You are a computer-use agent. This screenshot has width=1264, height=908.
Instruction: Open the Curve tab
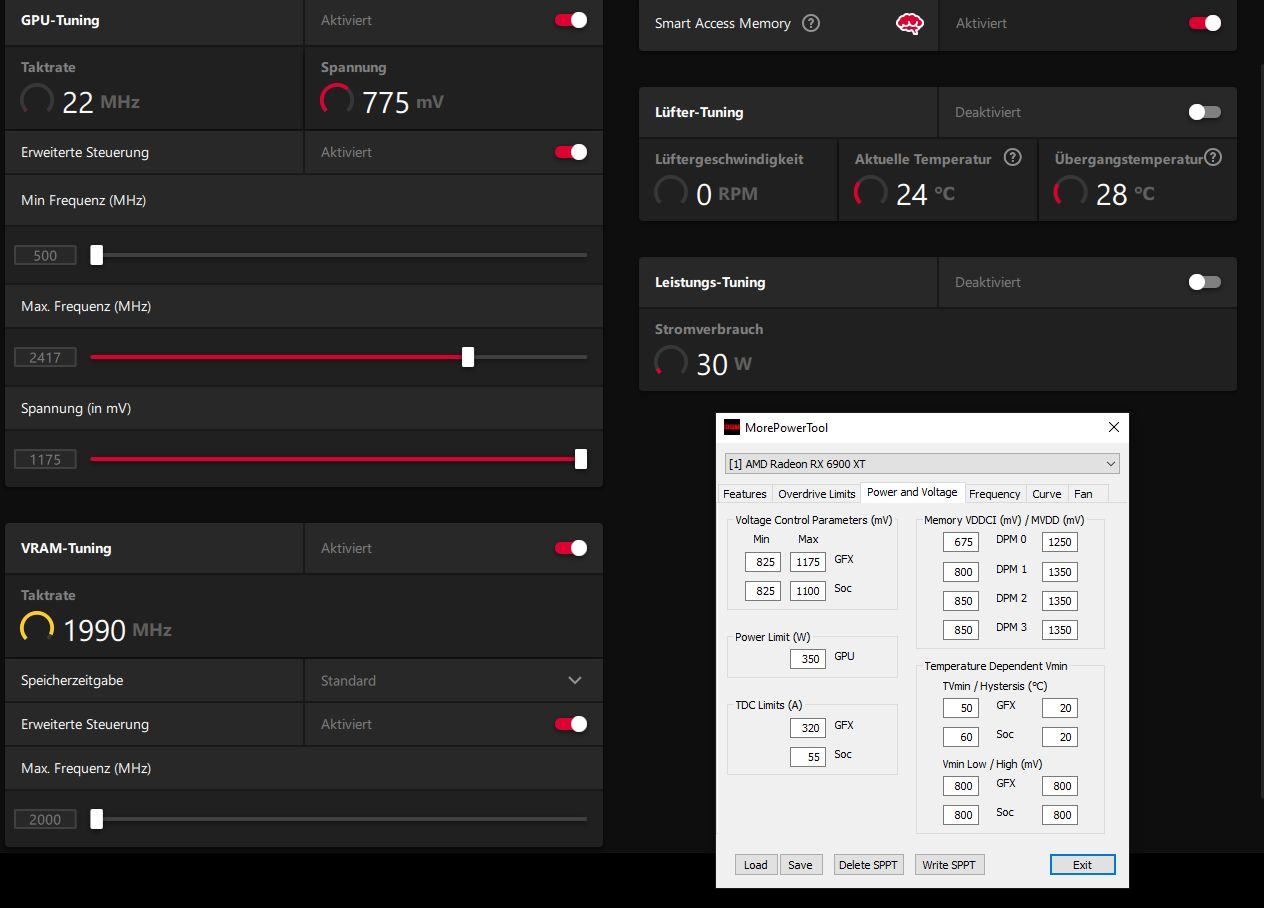pyautogui.click(x=1047, y=494)
